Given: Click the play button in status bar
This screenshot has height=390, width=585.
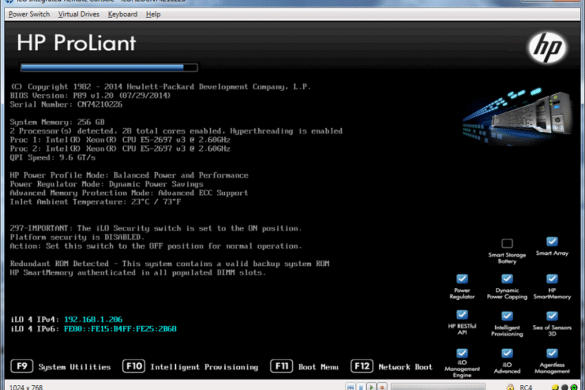Looking at the screenshot, I should point(371,387).
